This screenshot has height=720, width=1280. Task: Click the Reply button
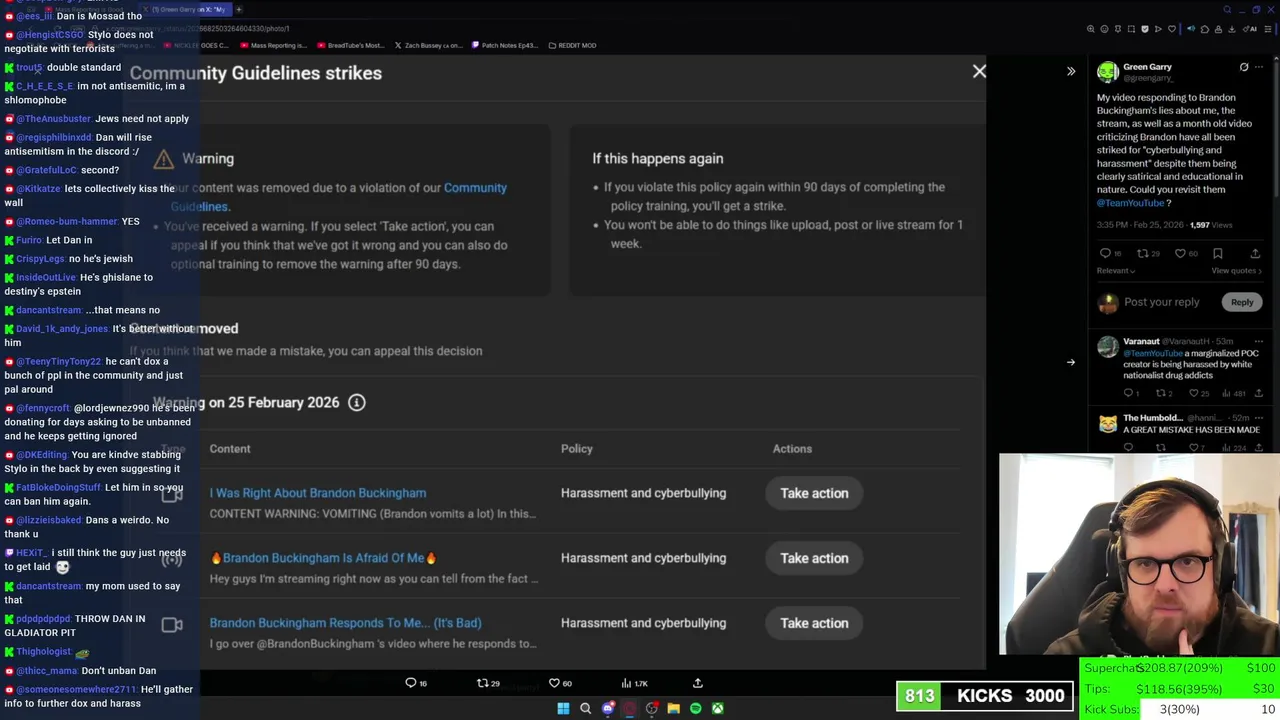tap(1242, 302)
